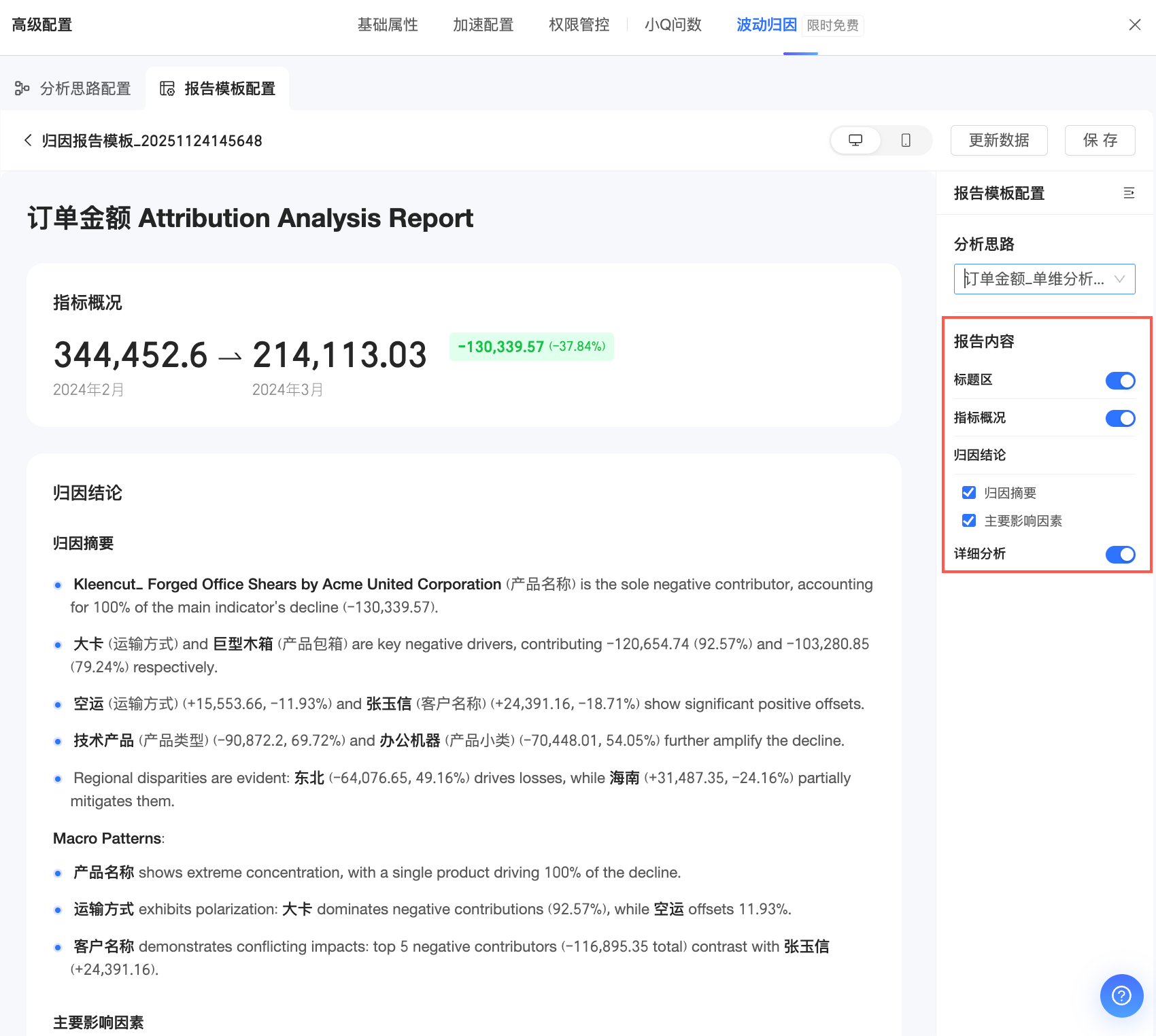Viewport: 1156px width, 1036px height.
Task: Click the 保存 button
Action: 1100,141
